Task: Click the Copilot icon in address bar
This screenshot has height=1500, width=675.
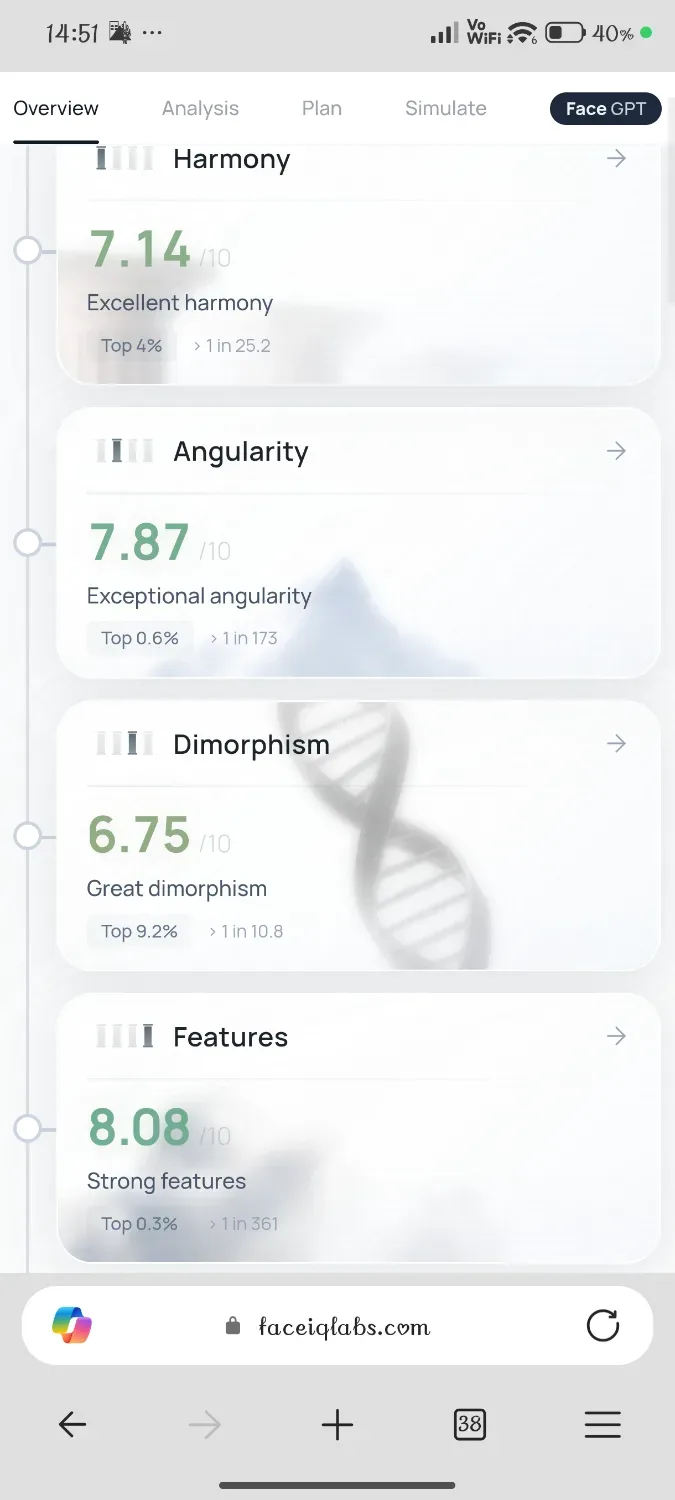Action: click(x=72, y=1326)
